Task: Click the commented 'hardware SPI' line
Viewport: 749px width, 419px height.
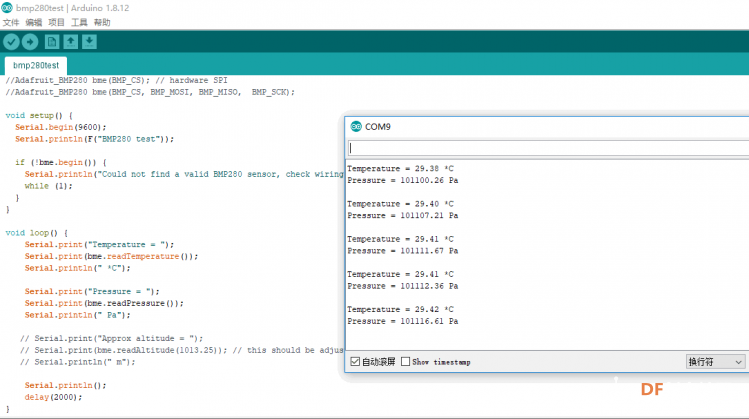Action: click(x=117, y=80)
